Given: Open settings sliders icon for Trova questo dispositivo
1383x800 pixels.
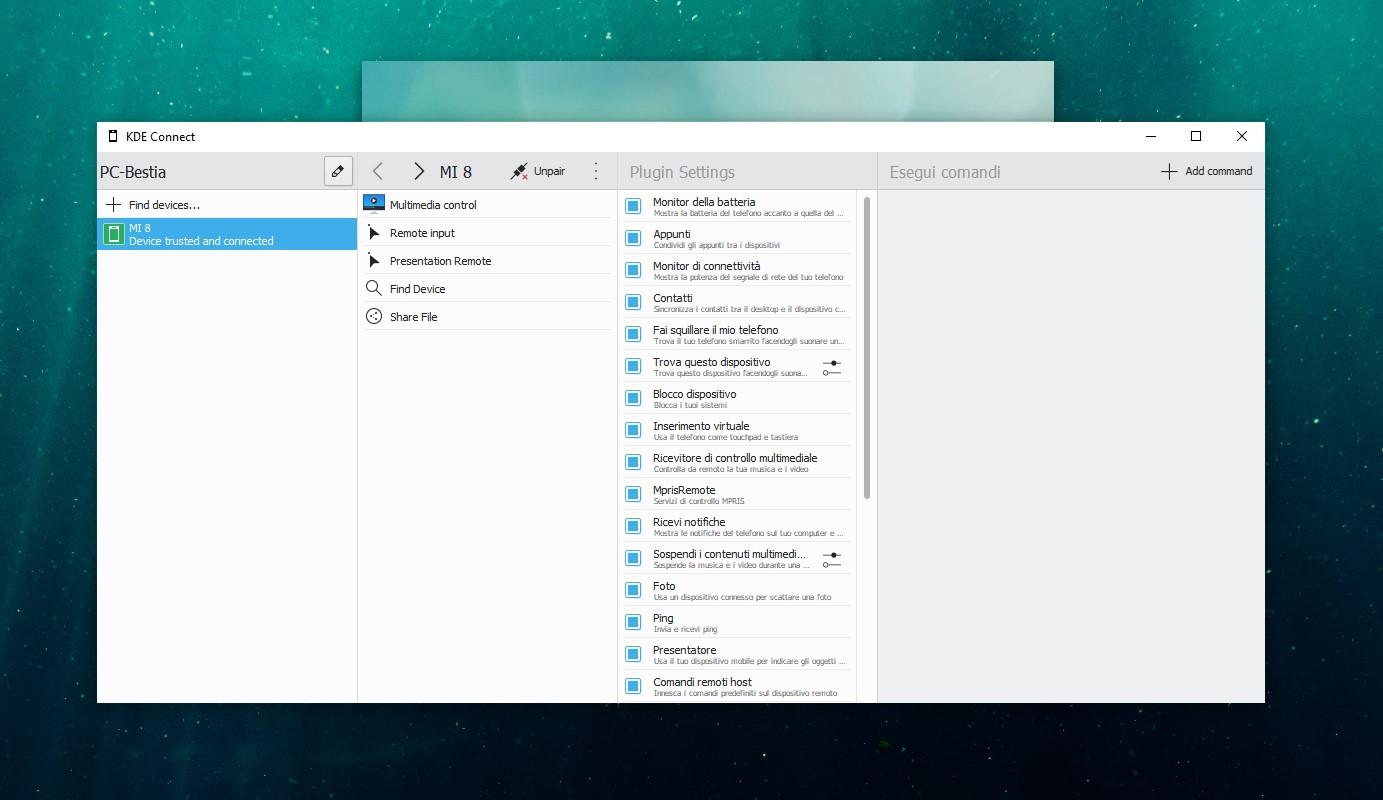Looking at the screenshot, I should [832, 367].
